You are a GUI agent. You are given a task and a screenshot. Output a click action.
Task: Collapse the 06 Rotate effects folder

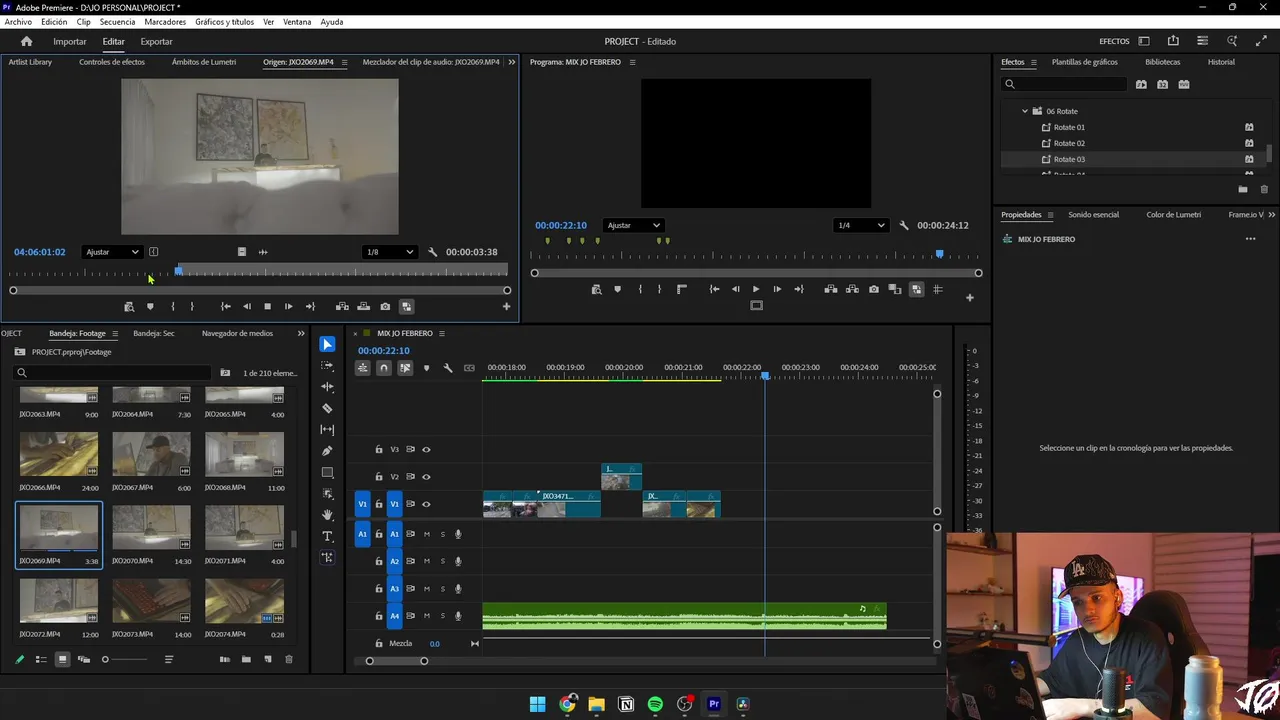1025,111
